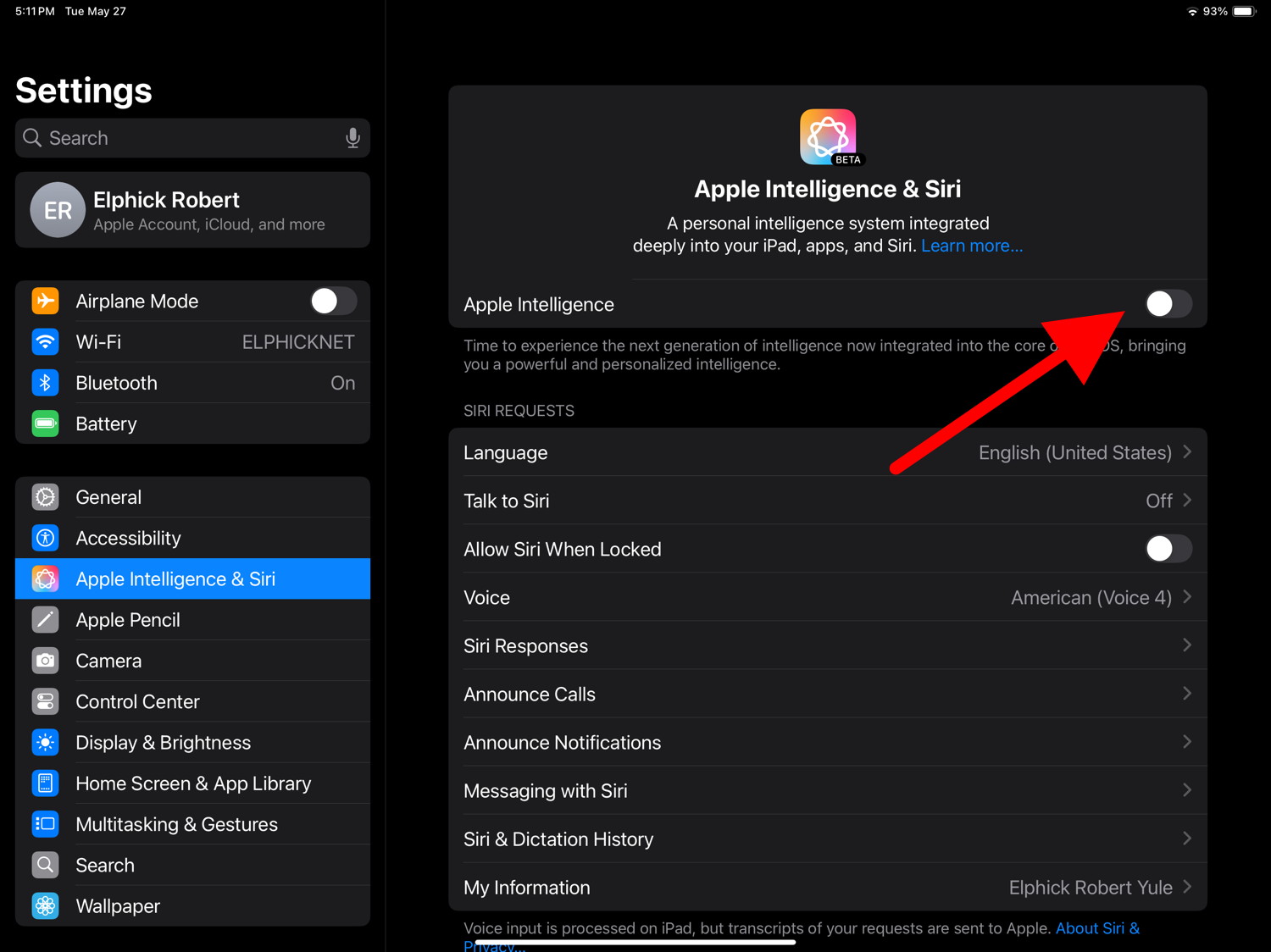The width and height of the screenshot is (1271, 952).
Task: Tap the green Battery icon
Action: point(46,423)
